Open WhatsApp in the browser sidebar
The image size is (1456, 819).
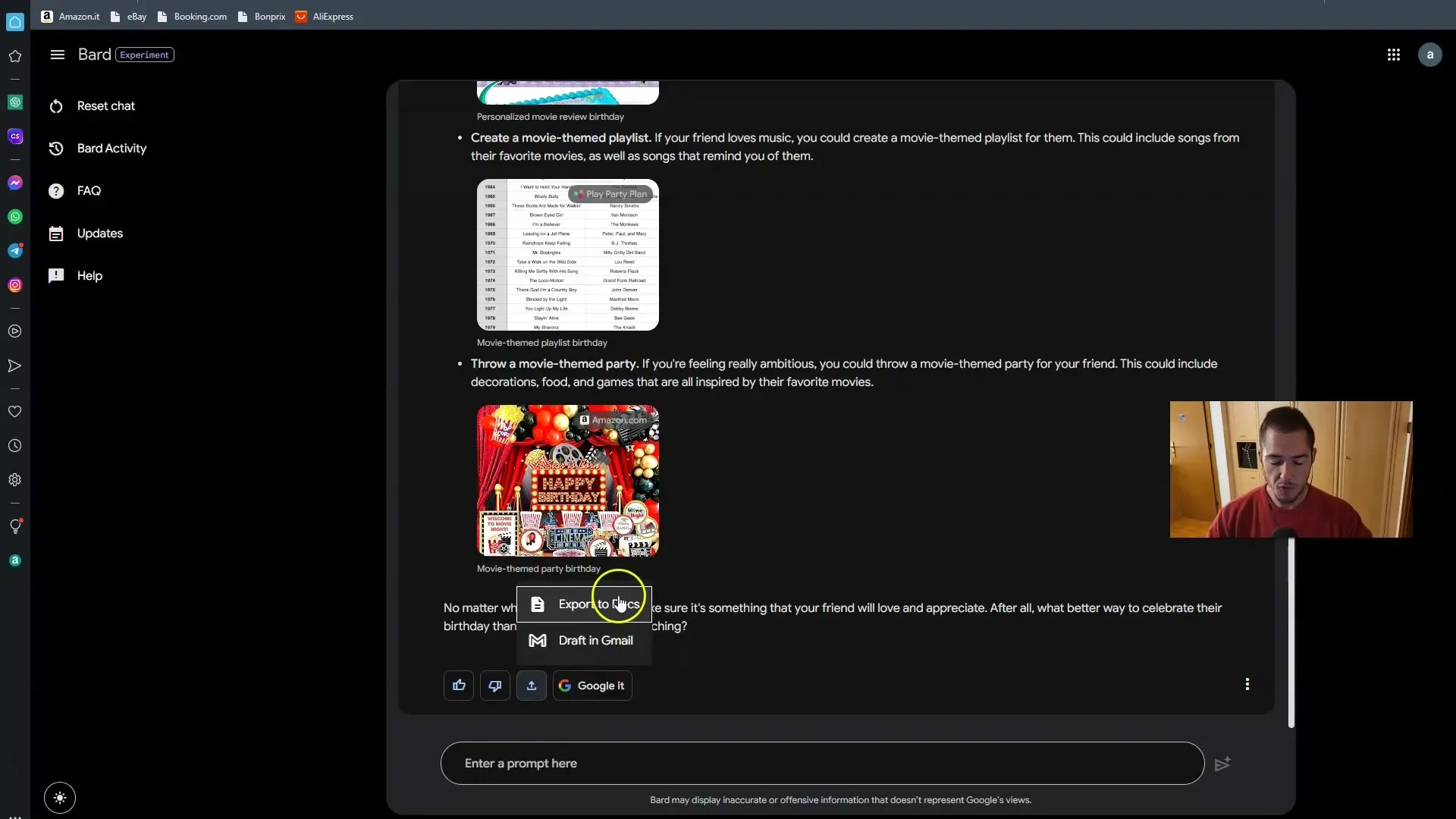click(x=15, y=217)
